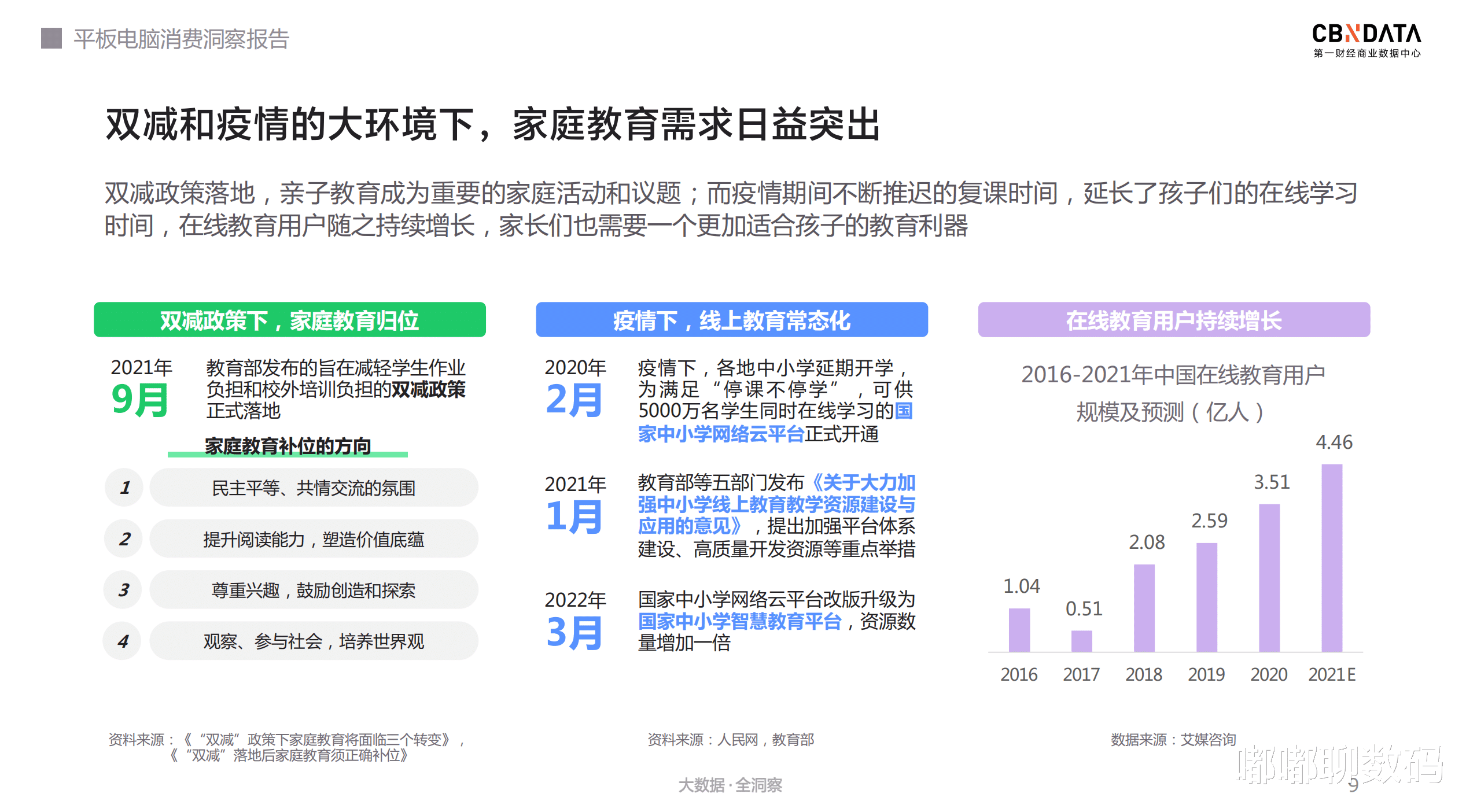Toggle the green banner 双减政策下，家庭教育归位
The image size is (1466, 812).
(290, 319)
